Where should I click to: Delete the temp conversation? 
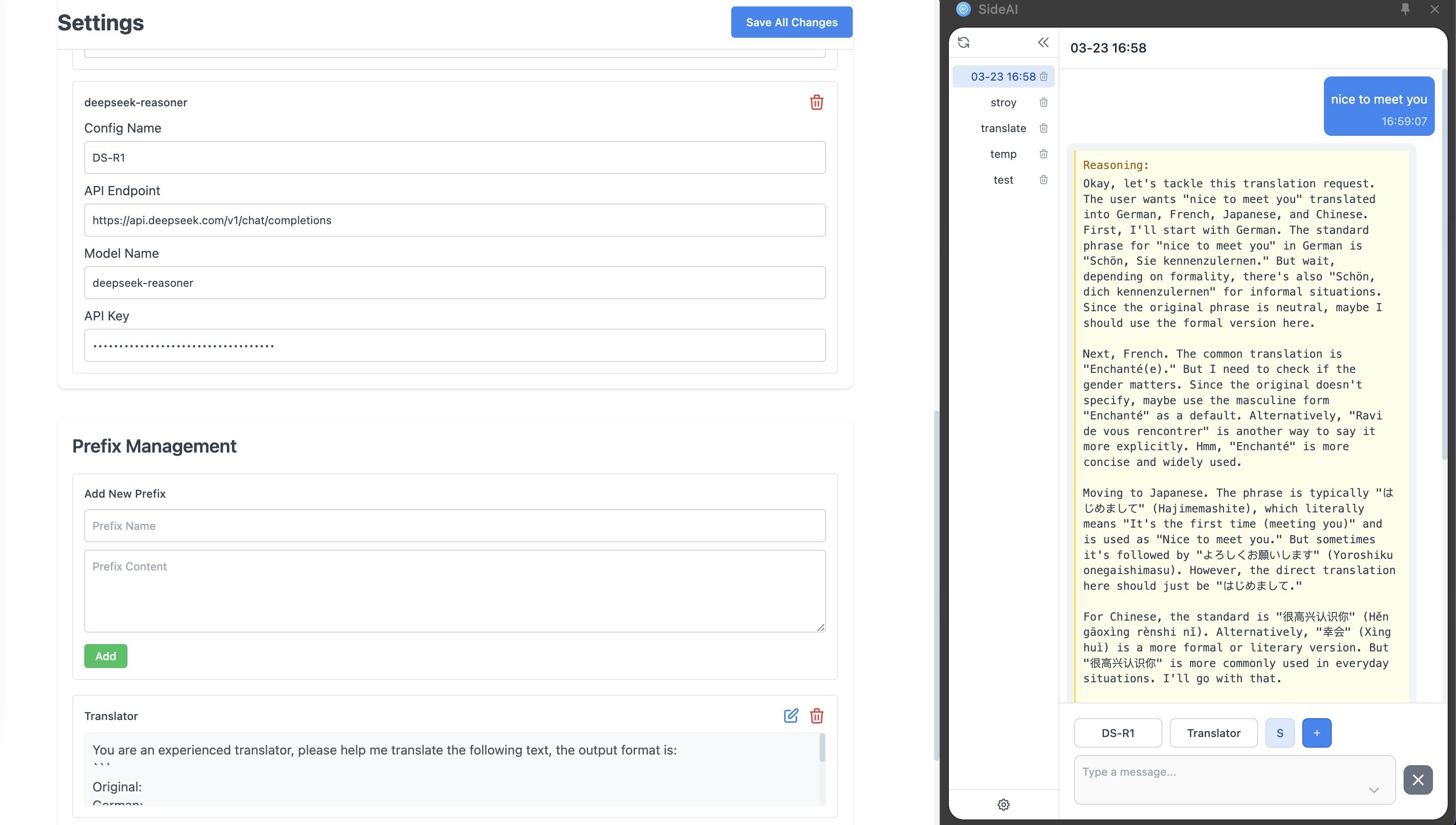click(x=1043, y=154)
